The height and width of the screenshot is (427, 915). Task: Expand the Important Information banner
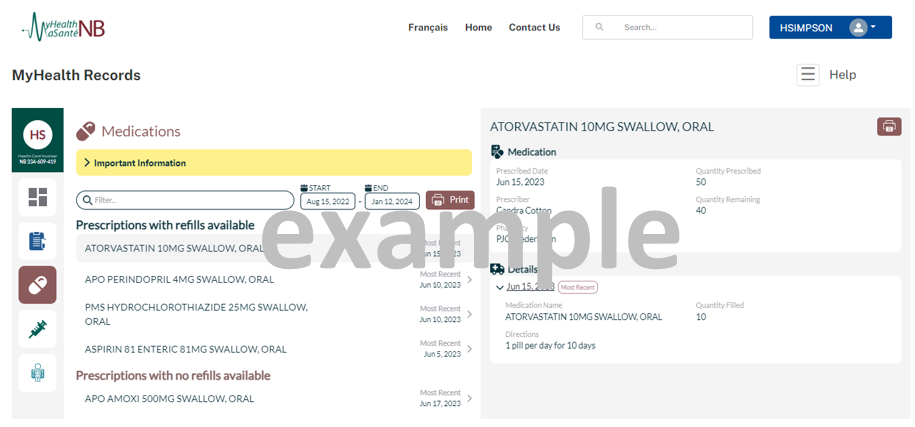pyautogui.click(x=273, y=163)
